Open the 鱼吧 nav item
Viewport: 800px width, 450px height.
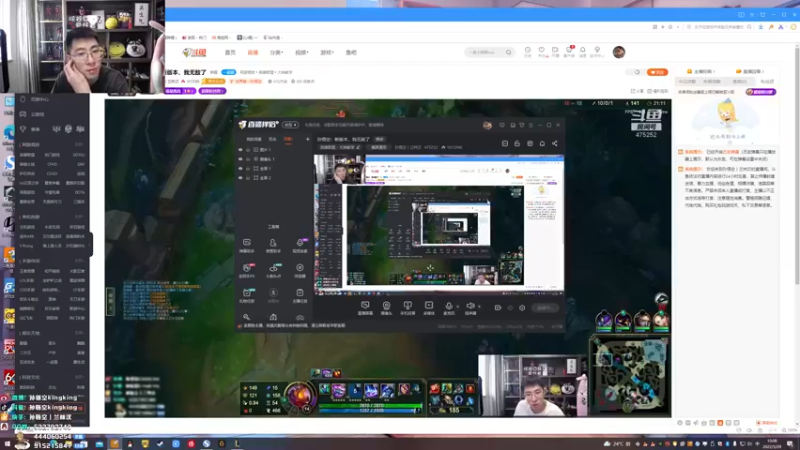[351, 53]
